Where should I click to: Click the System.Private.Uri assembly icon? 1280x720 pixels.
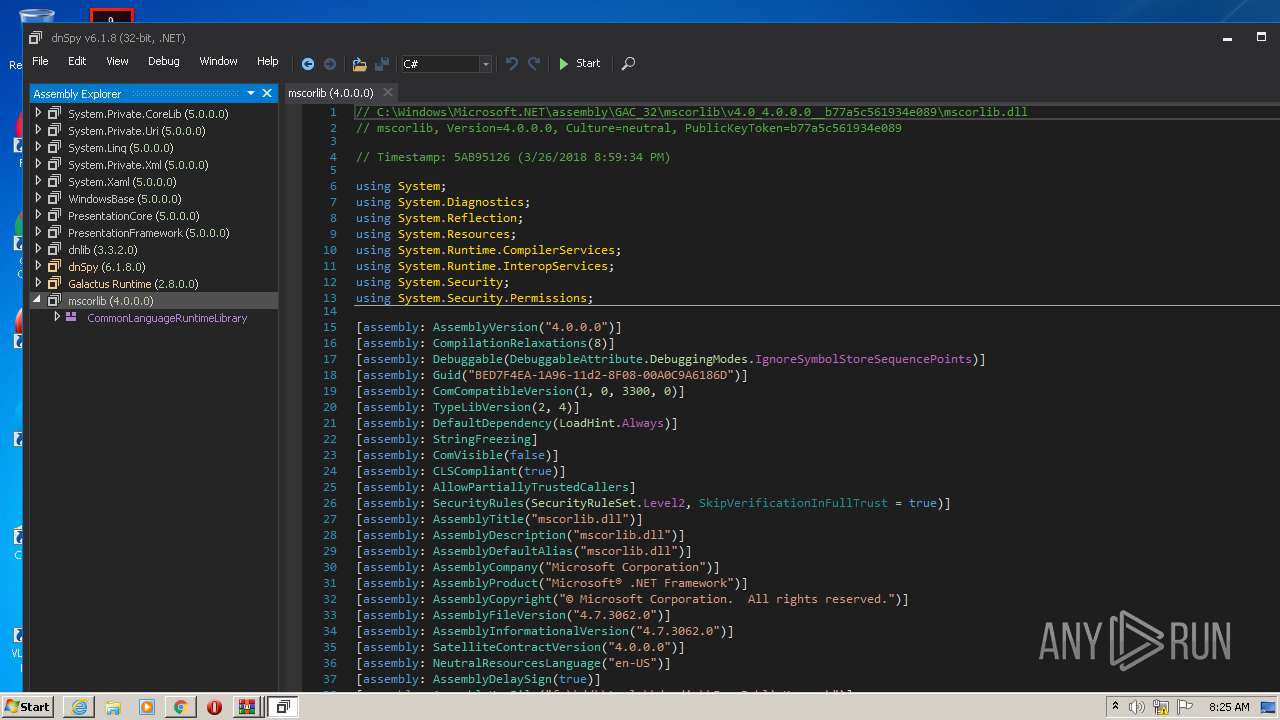[x=55, y=130]
